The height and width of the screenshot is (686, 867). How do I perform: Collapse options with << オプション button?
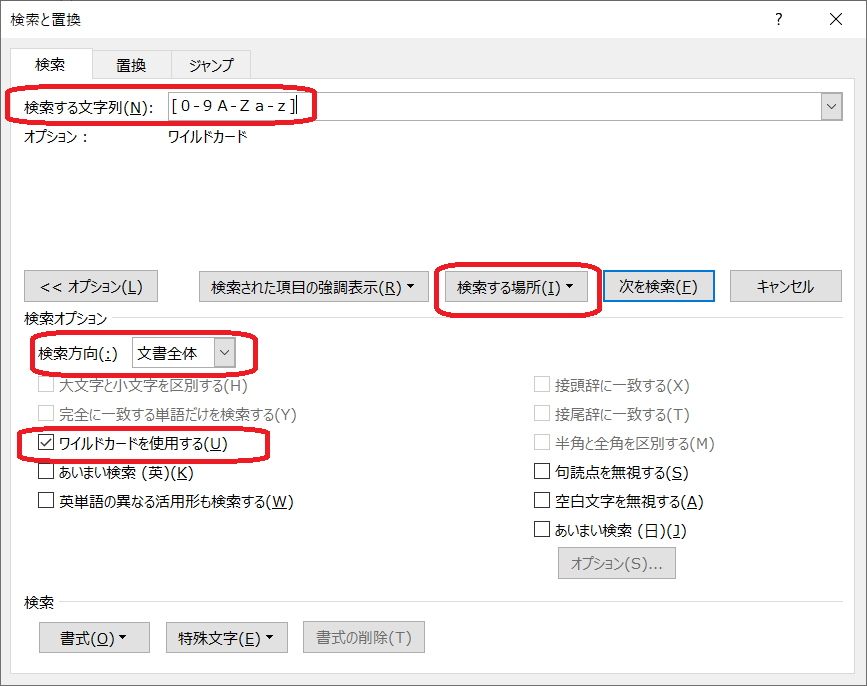[x=91, y=287]
